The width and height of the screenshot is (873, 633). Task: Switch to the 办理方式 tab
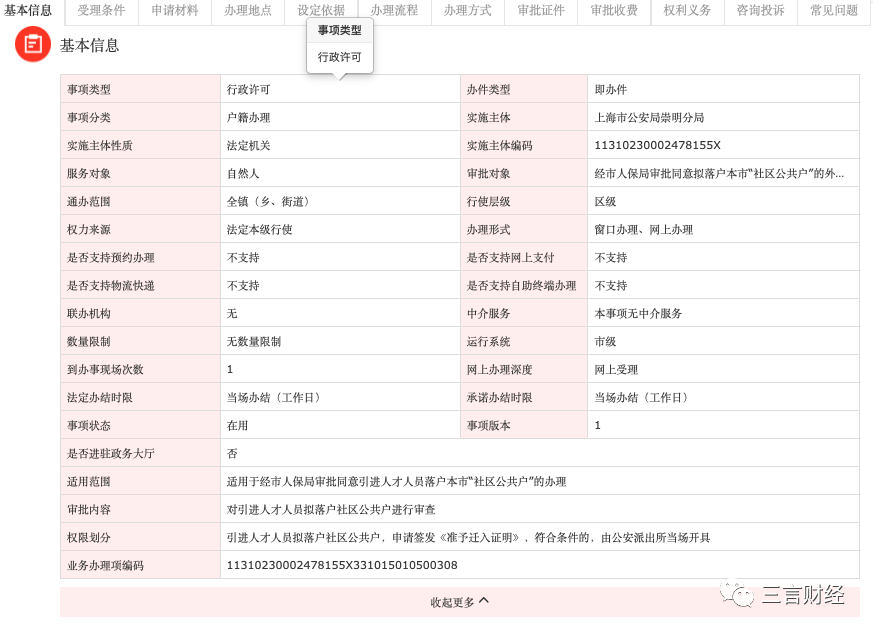(x=468, y=10)
